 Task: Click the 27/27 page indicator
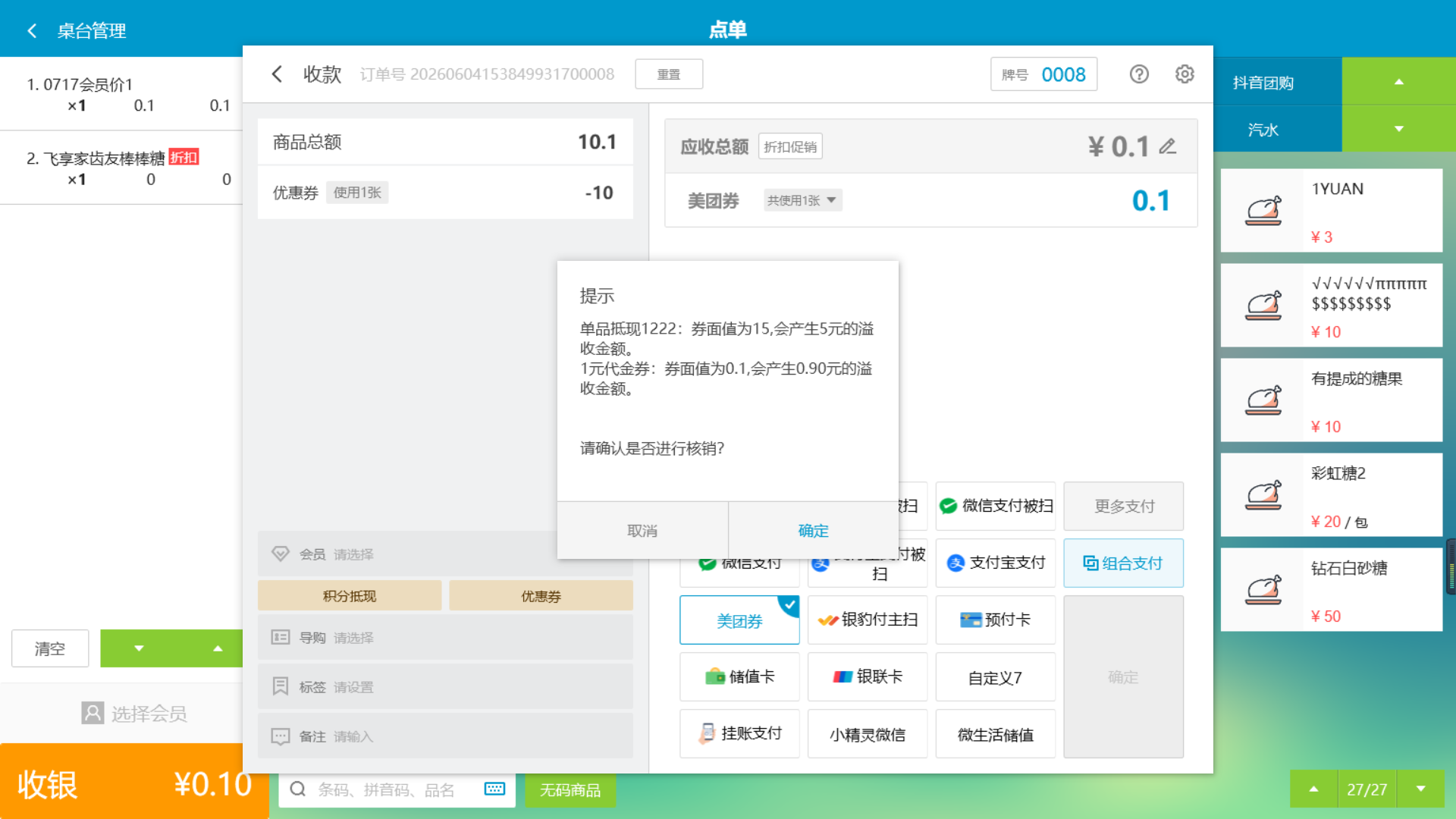click(x=1367, y=789)
